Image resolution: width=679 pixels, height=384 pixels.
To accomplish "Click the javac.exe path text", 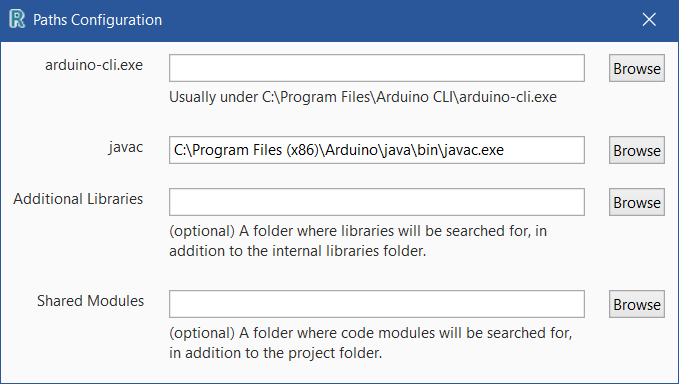I will point(339,150).
